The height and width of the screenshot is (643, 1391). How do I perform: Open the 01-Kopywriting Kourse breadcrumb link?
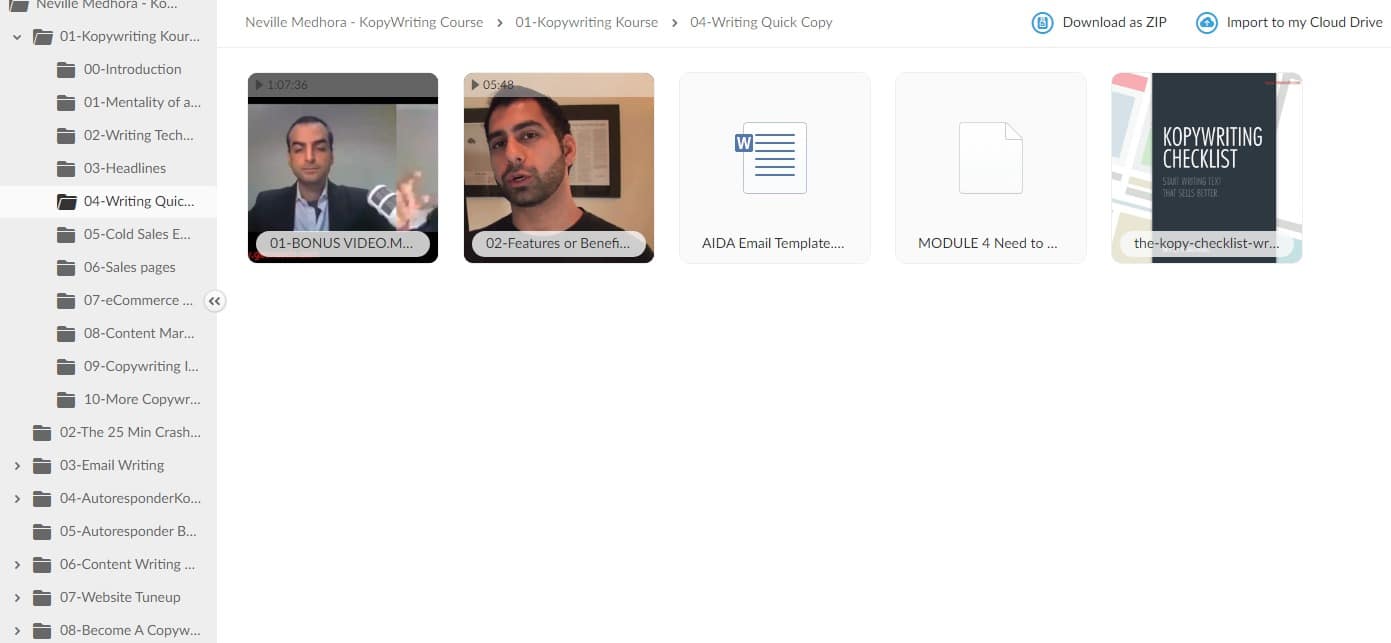(587, 22)
